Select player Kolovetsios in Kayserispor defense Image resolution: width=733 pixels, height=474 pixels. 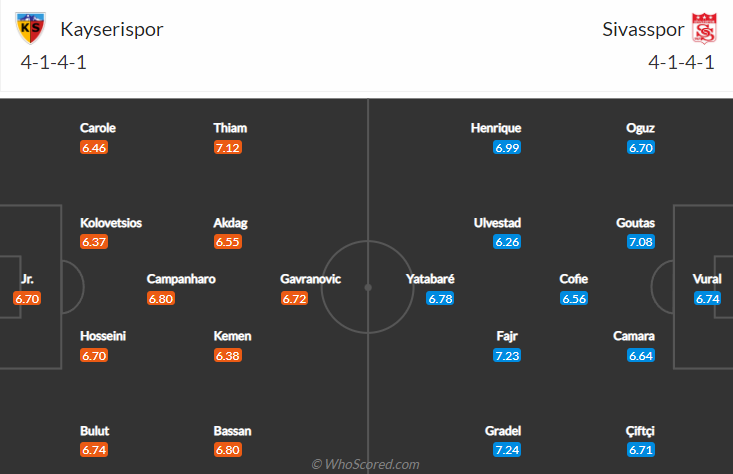(111, 223)
